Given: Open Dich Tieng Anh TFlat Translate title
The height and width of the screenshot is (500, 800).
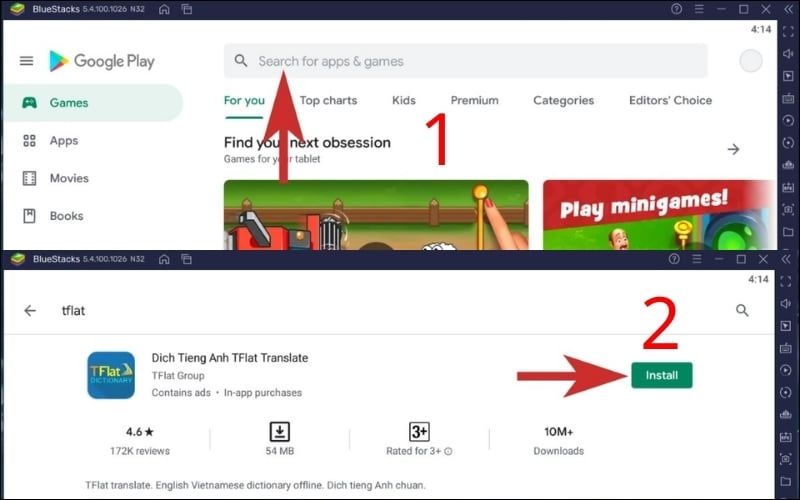Looking at the screenshot, I should (230, 358).
